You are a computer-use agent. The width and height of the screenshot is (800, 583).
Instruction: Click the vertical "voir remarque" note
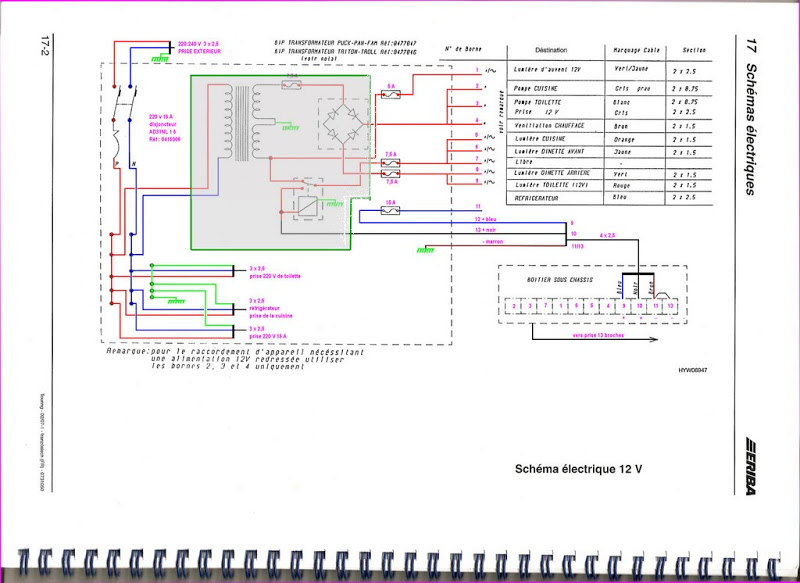click(x=501, y=113)
